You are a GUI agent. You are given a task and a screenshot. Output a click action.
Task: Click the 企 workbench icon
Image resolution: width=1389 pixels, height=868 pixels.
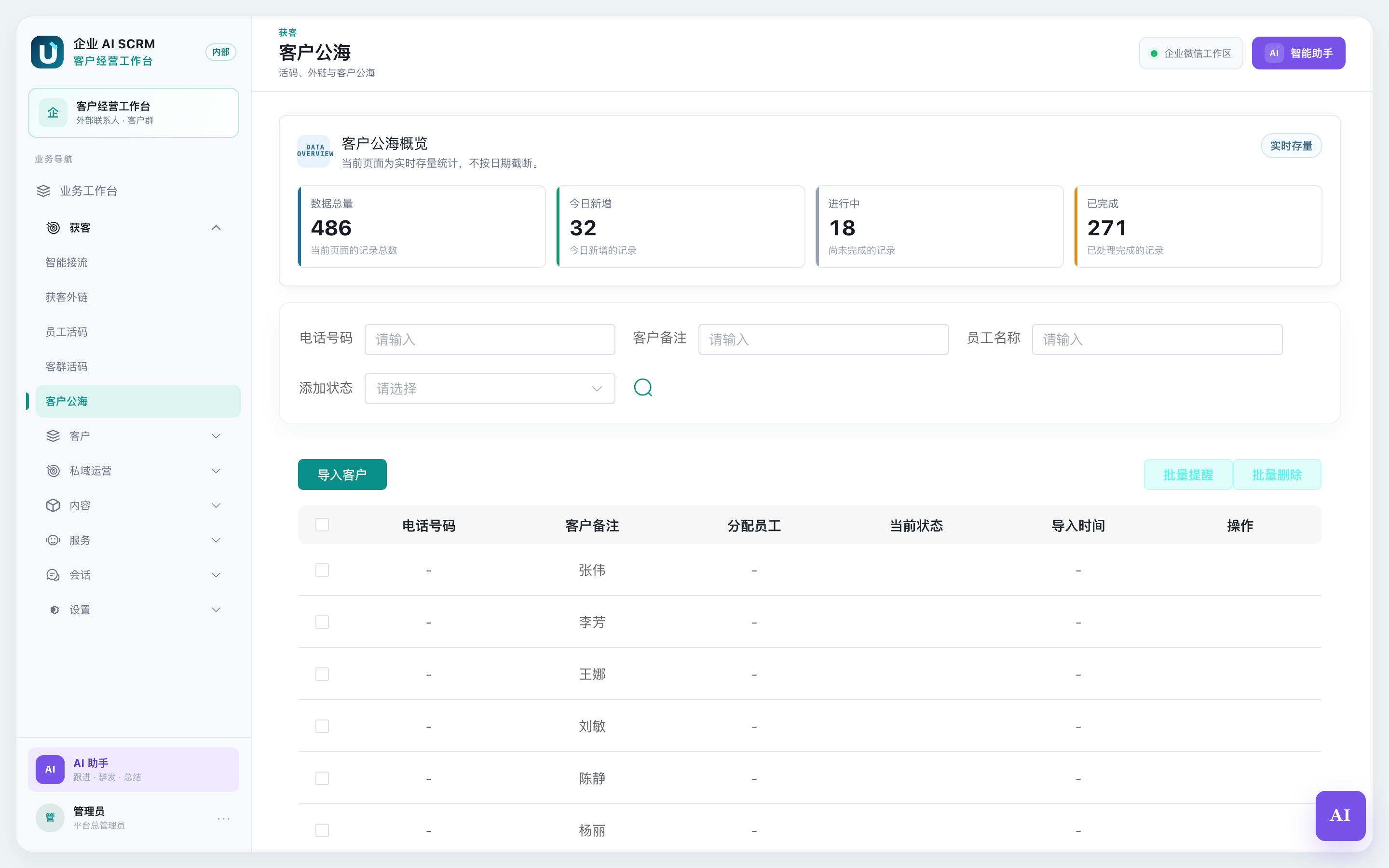coord(53,112)
